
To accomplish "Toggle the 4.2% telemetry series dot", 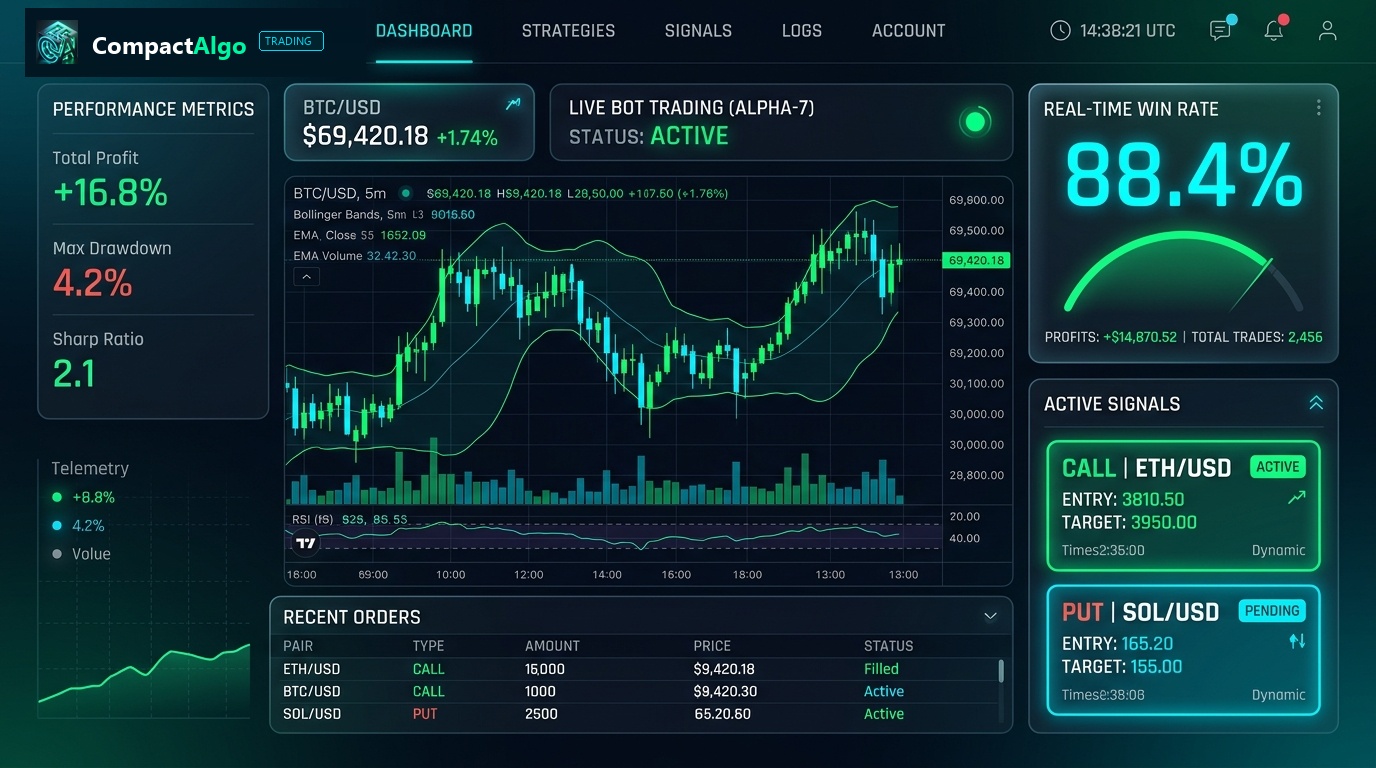I will 57,525.
